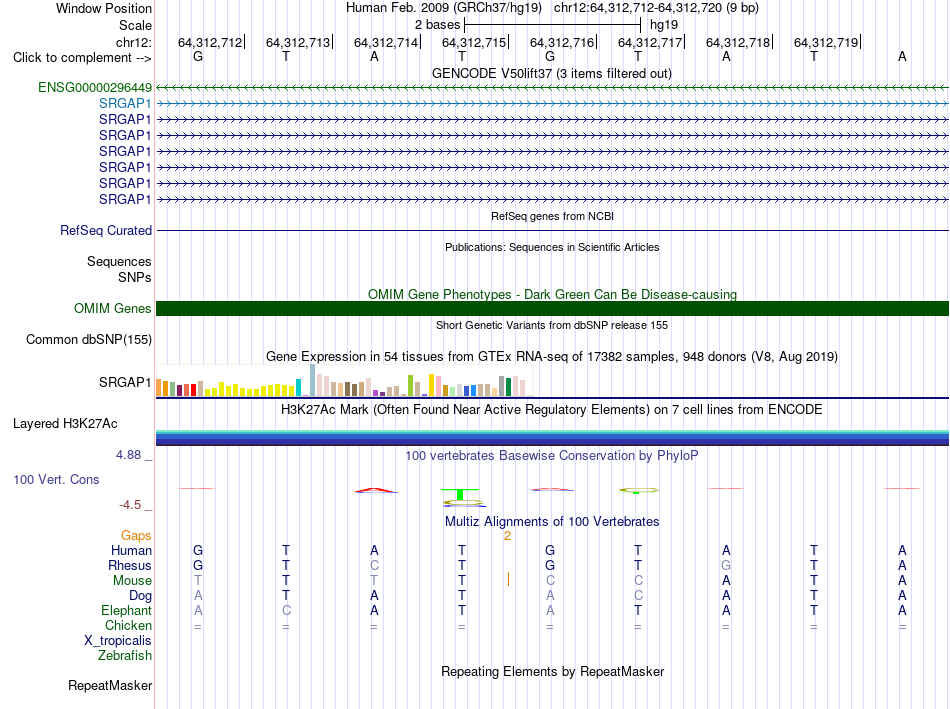Viewport: 950px width, 709px height.
Task: Click the RepeatMasker track label
Action: (x=110, y=685)
